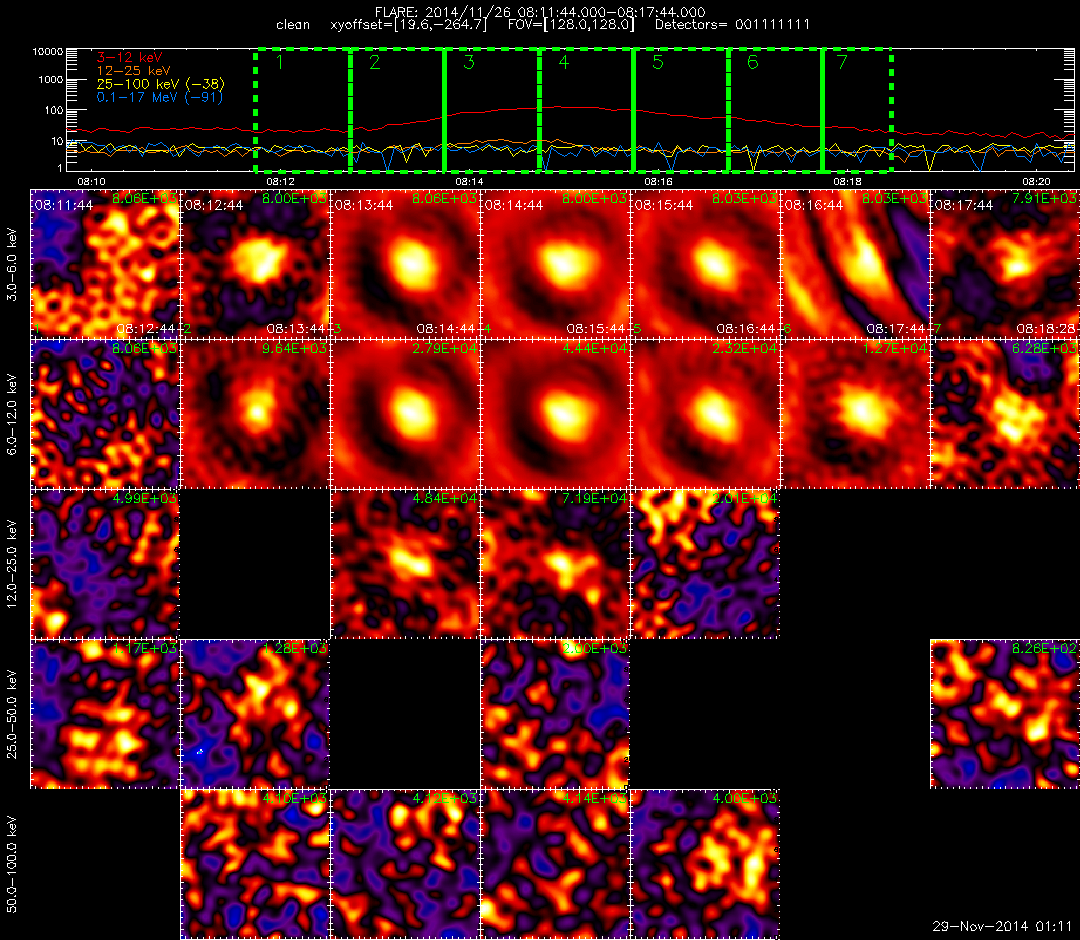
Task: Click interval number 3 in the lightcurve
Action: coord(469,62)
